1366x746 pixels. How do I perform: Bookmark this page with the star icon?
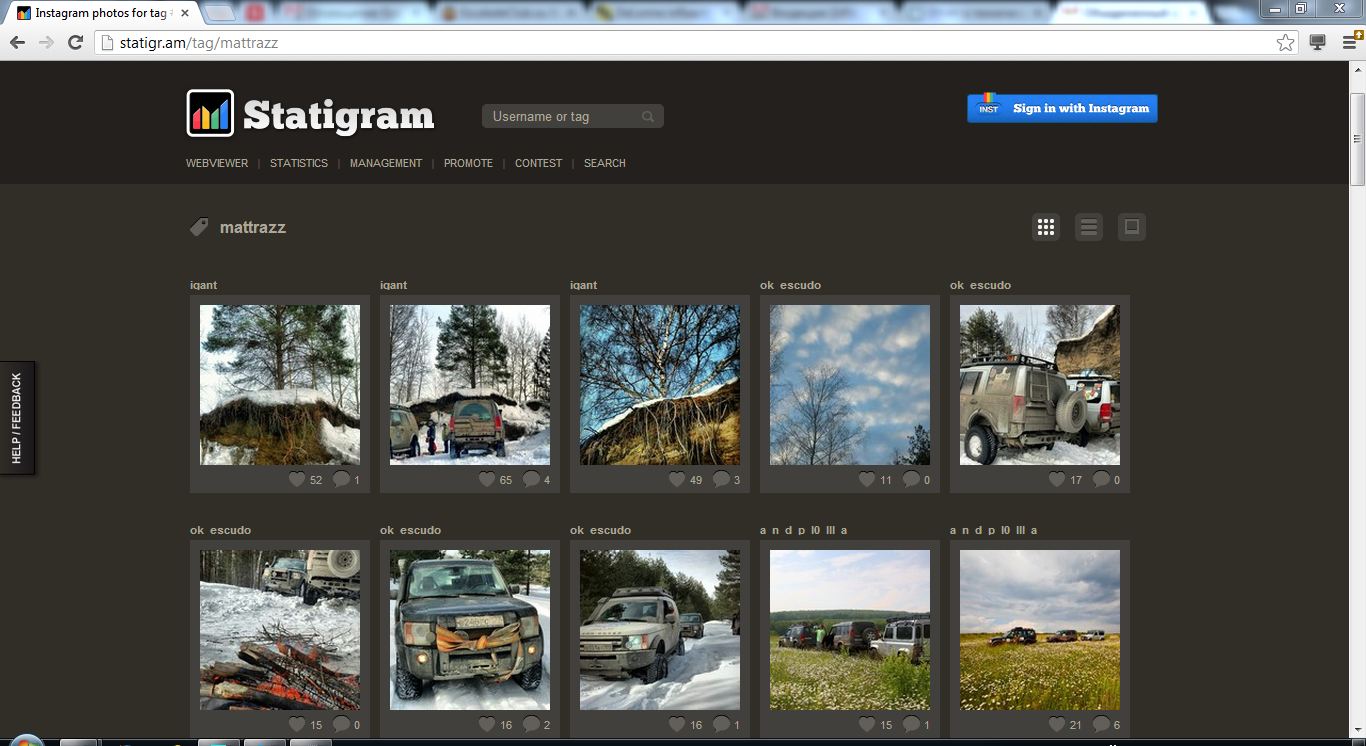click(x=1285, y=43)
